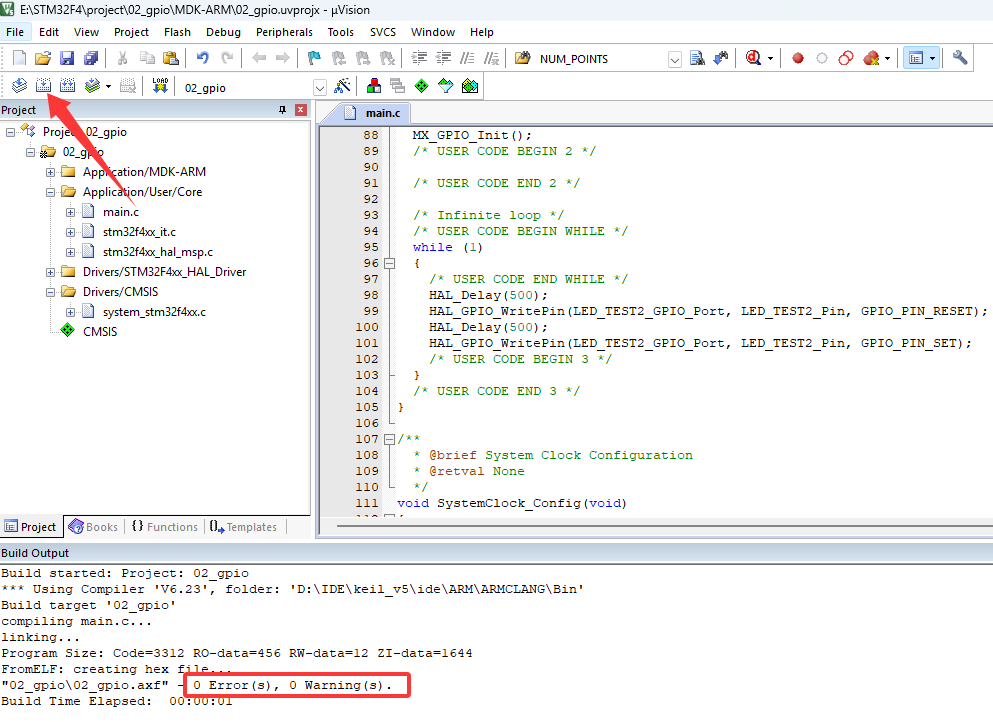
Task: Collapse the Project: 02_gpio root node
Action: coord(10,132)
